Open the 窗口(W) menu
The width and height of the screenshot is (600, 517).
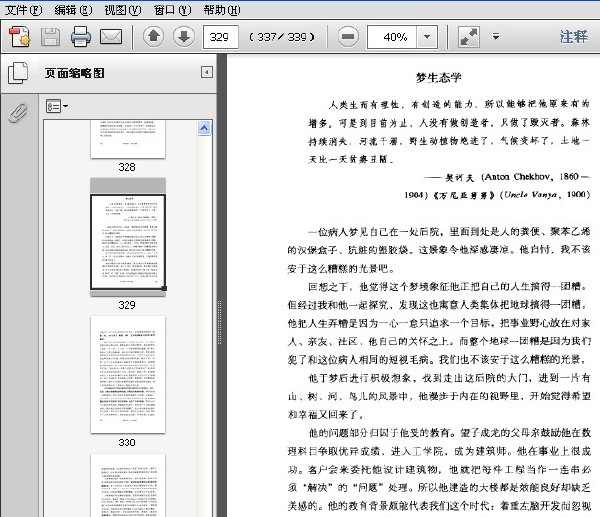tap(173, 10)
